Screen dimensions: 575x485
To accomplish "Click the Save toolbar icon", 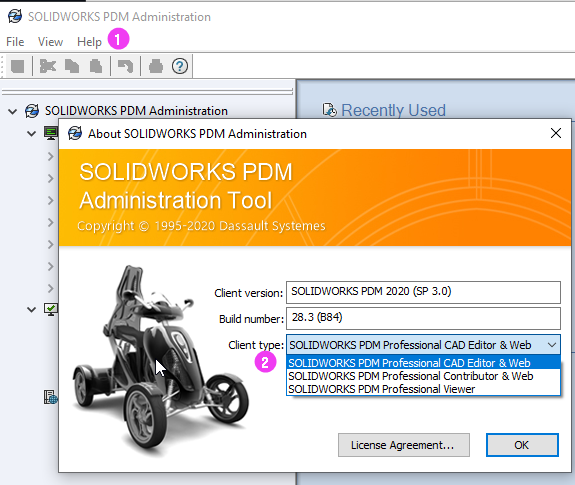I will pyautogui.click(x=17, y=66).
